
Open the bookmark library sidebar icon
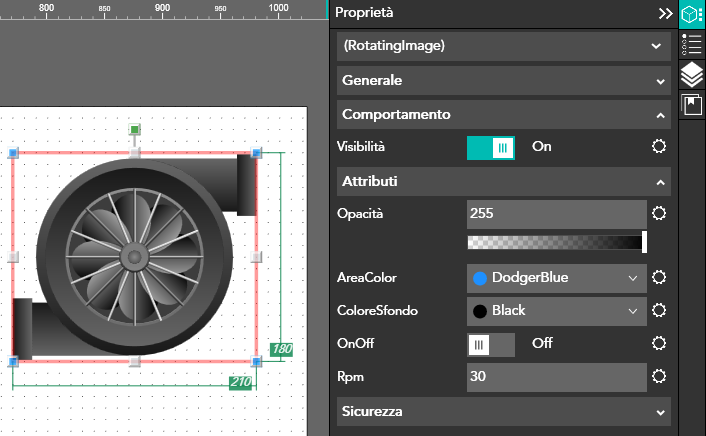691,105
